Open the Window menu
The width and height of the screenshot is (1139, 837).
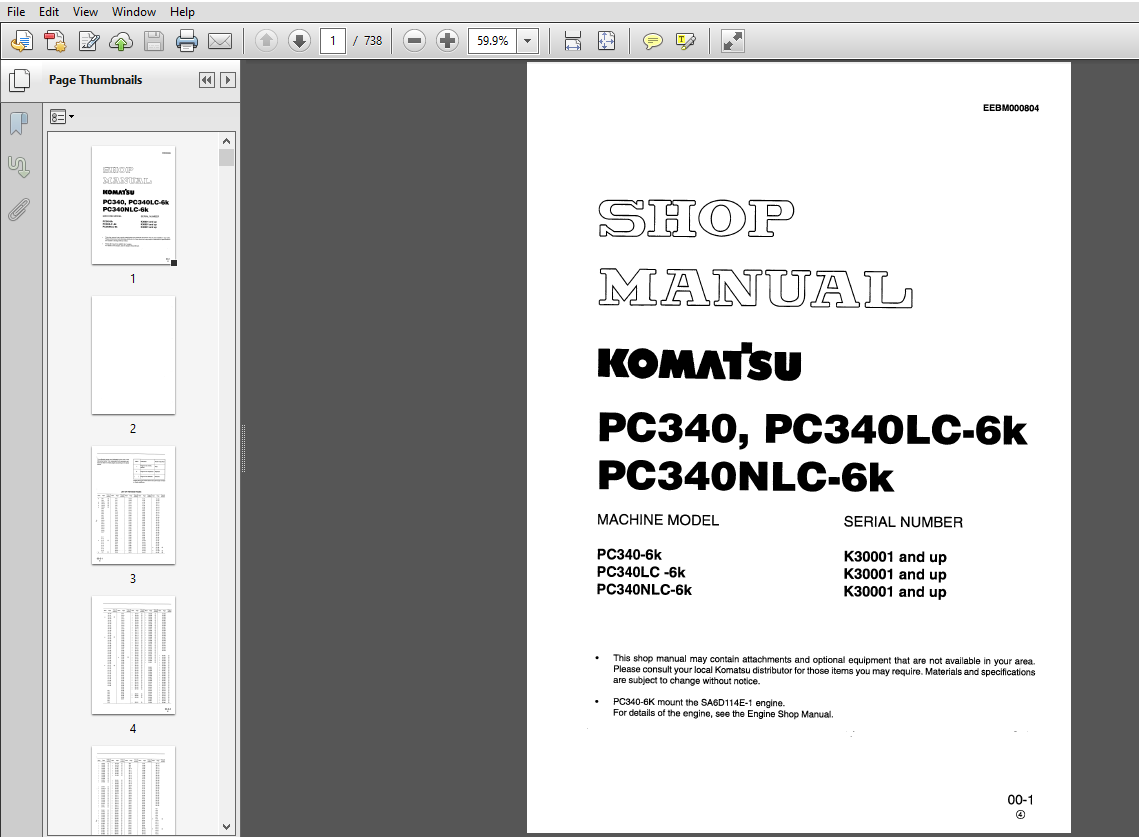click(x=134, y=12)
